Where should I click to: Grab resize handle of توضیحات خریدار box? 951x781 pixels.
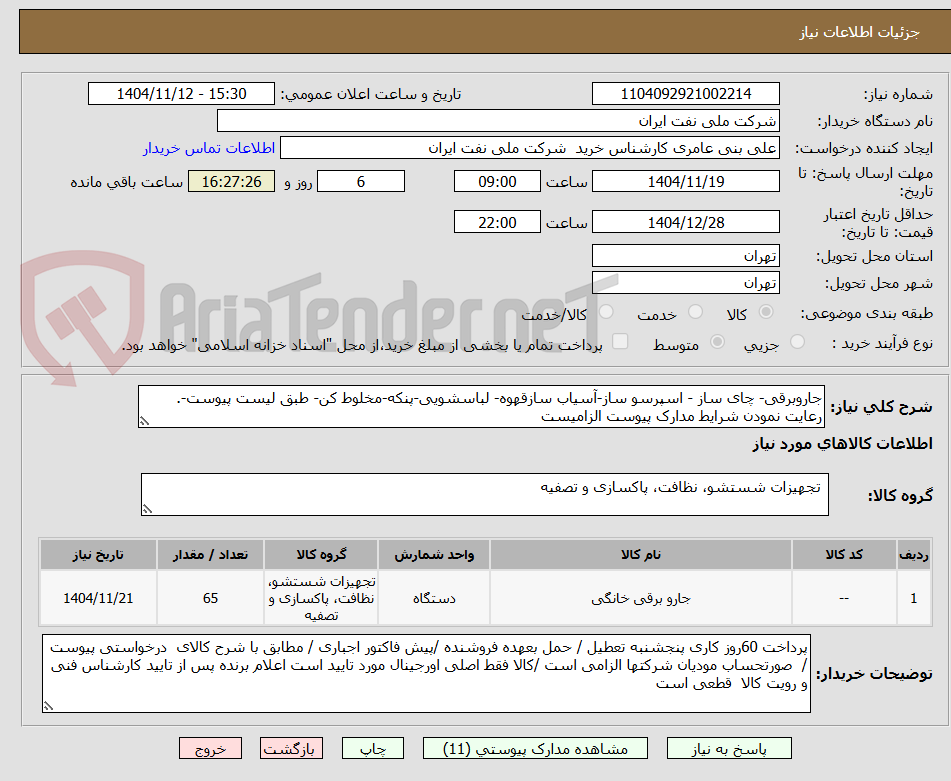tap(49, 706)
